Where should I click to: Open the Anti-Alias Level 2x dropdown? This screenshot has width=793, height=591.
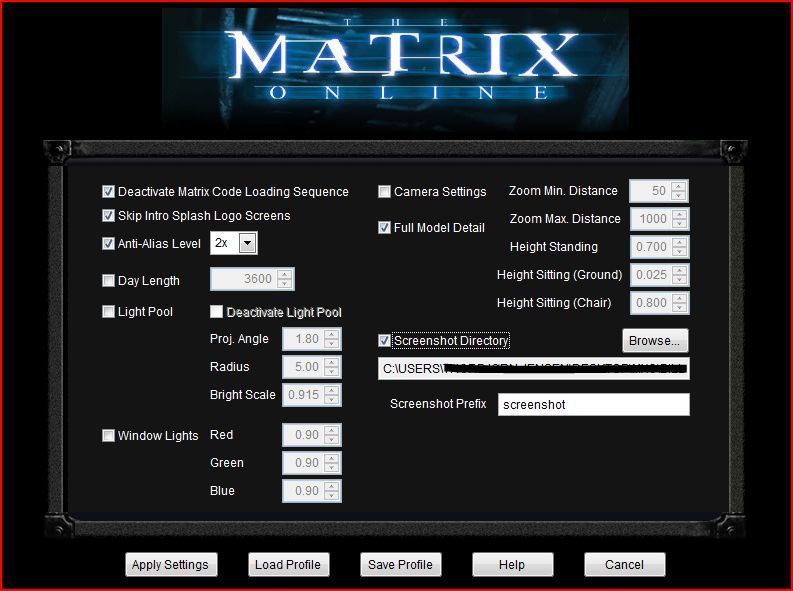247,243
